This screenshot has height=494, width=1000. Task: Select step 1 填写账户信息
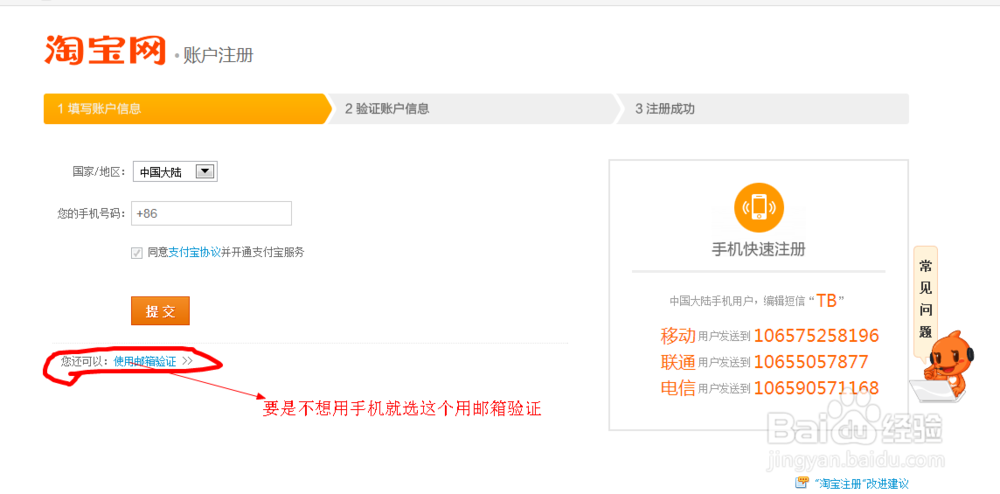186,109
